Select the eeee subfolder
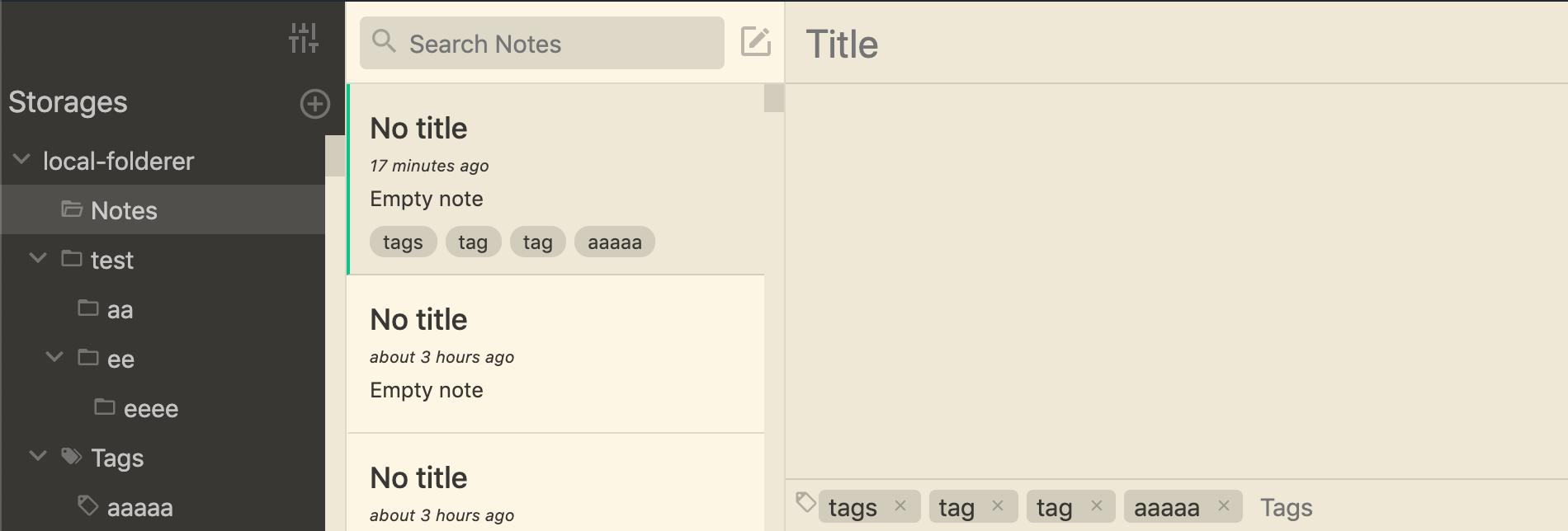The height and width of the screenshot is (531, 1568). [153, 407]
